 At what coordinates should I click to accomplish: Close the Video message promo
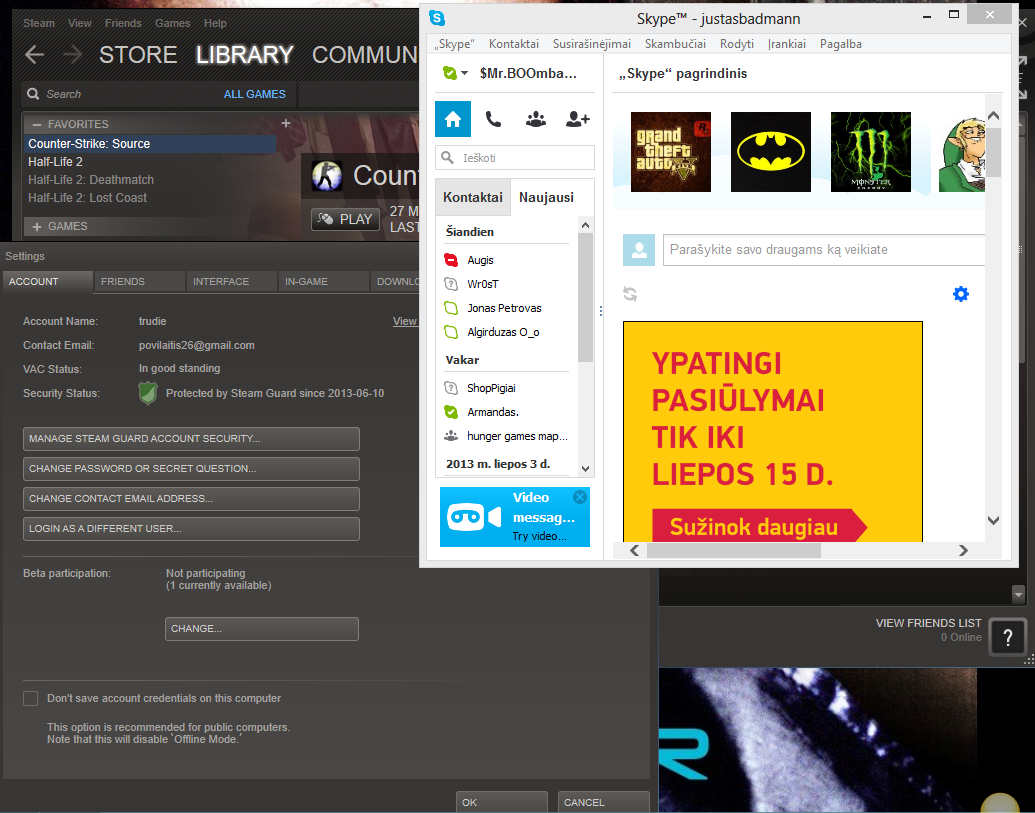tap(580, 497)
